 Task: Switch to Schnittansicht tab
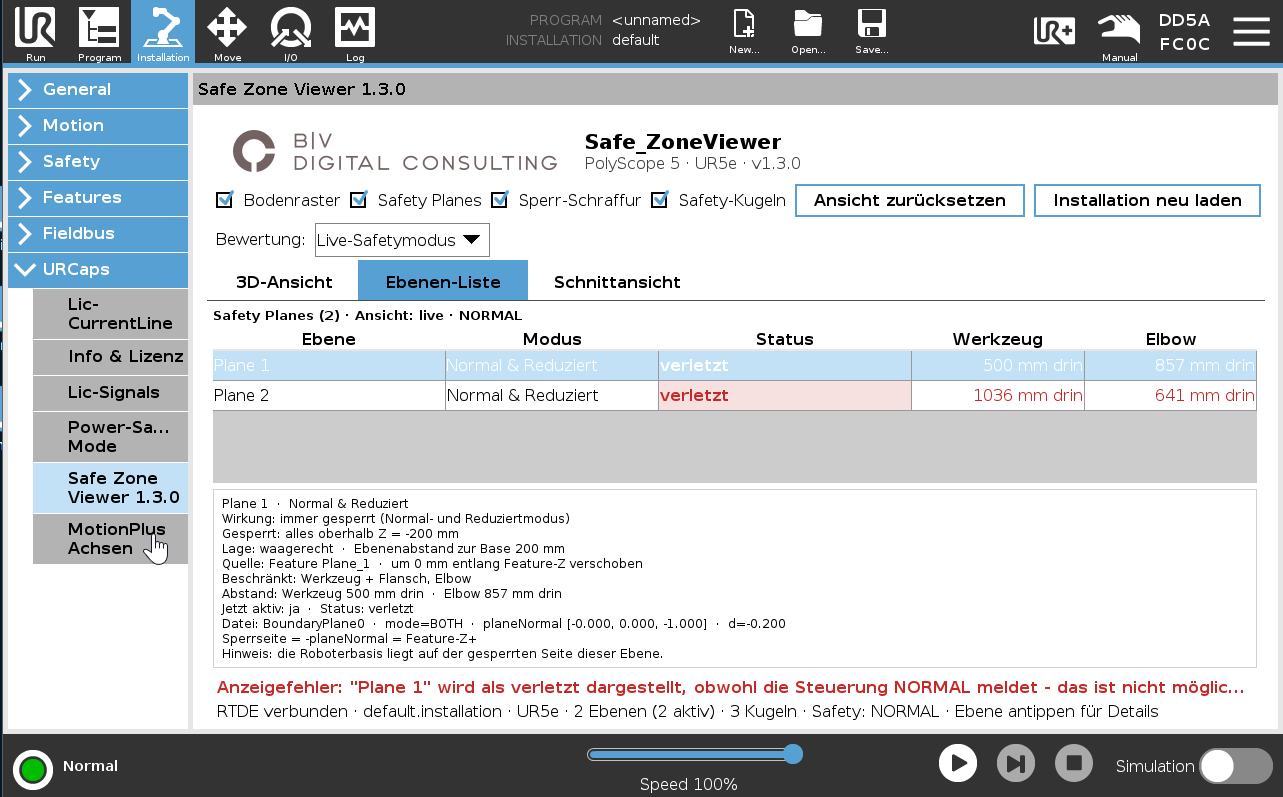tap(617, 282)
